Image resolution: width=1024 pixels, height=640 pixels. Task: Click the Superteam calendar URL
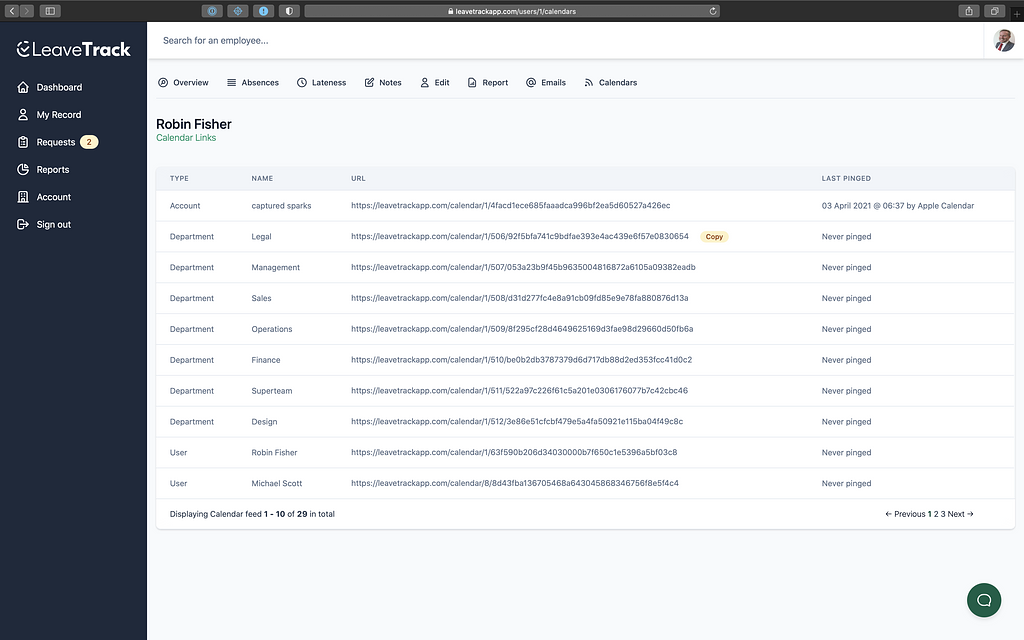coord(519,391)
